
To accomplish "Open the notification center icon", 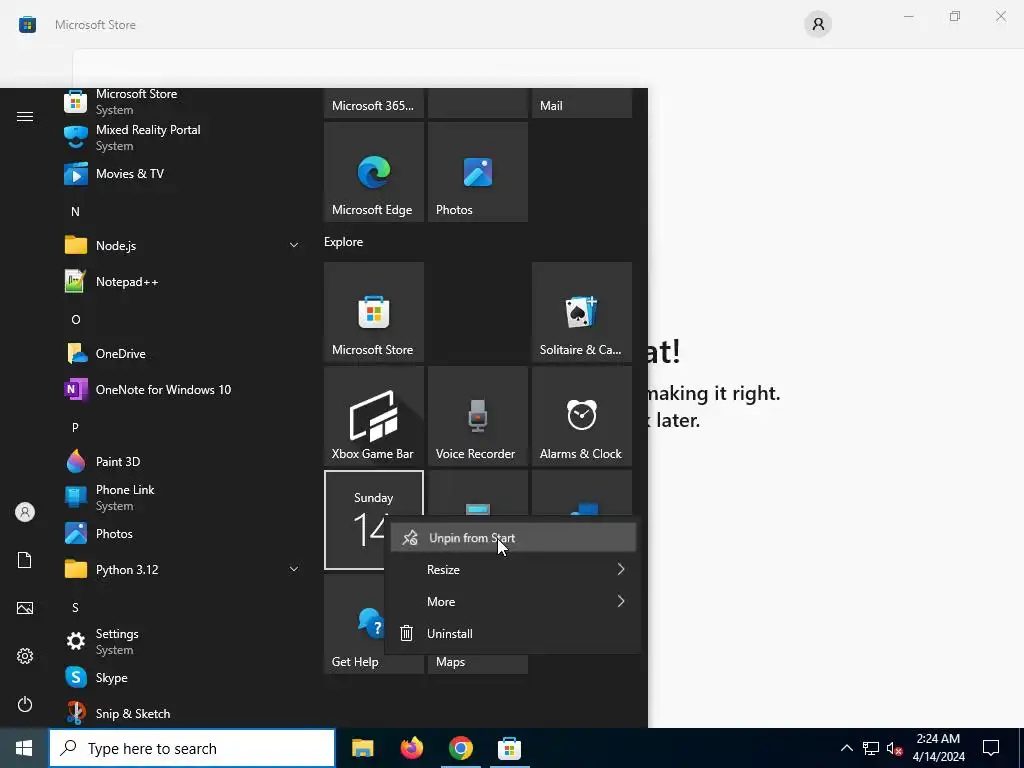I will coord(991,748).
